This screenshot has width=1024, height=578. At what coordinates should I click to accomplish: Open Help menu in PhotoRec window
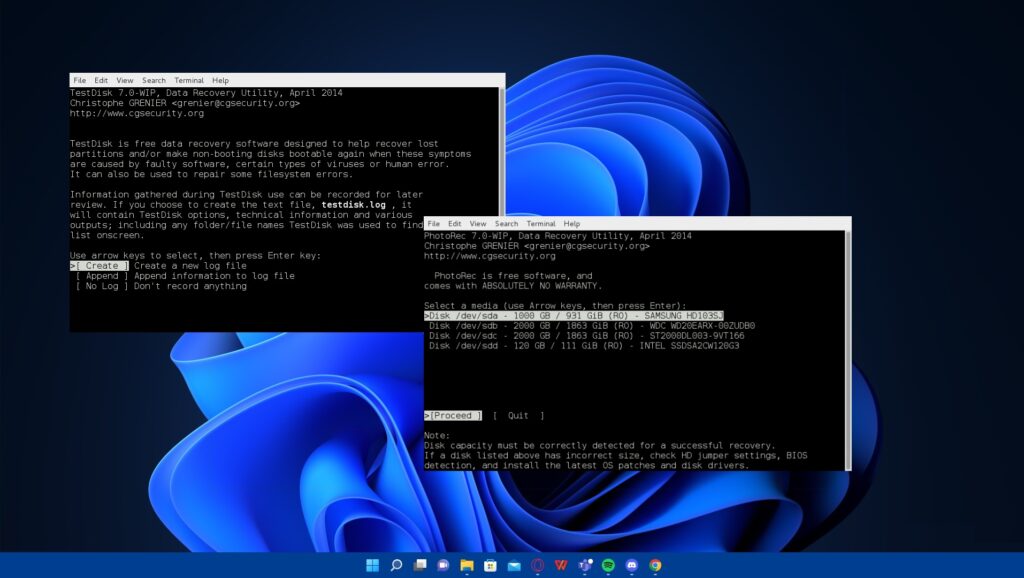click(572, 223)
